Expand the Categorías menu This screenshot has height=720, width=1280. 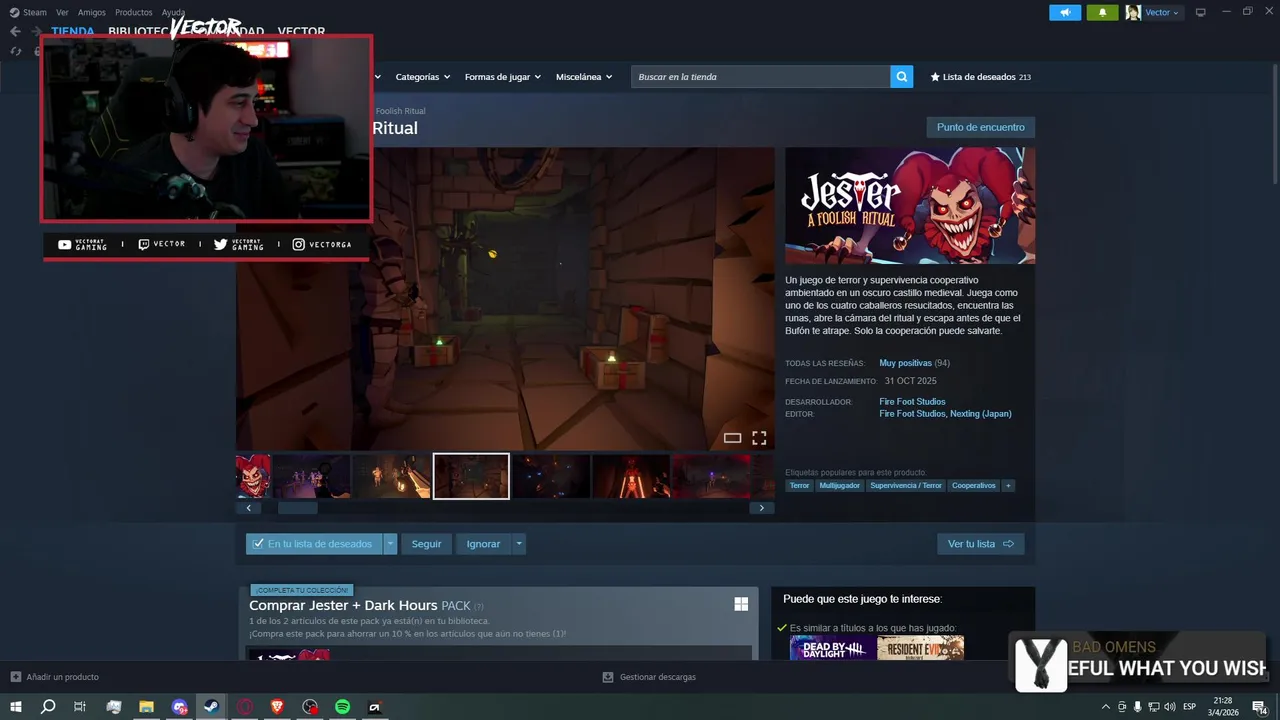(422, 77)
